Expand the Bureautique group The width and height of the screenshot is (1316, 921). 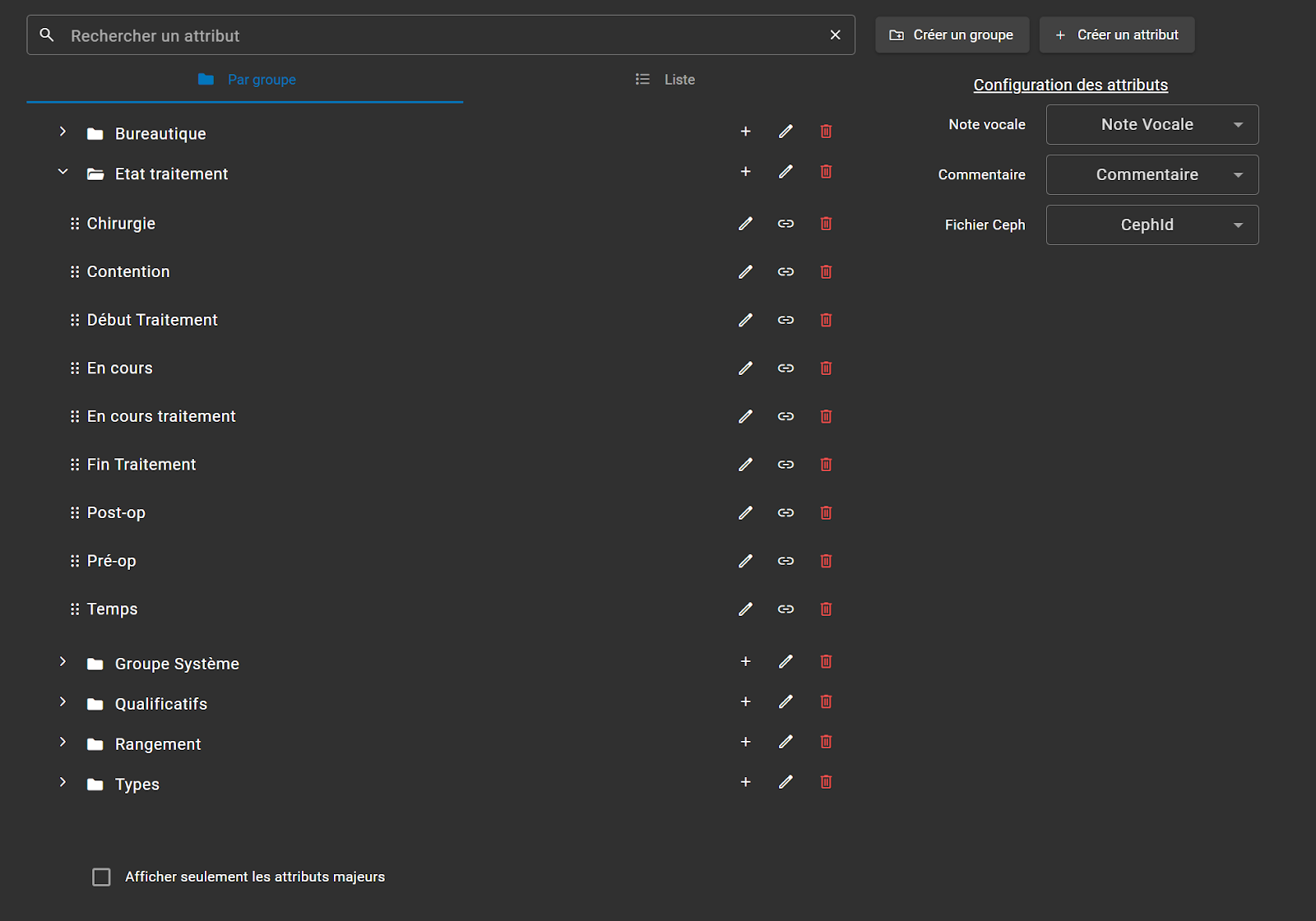tap(63, 132)
